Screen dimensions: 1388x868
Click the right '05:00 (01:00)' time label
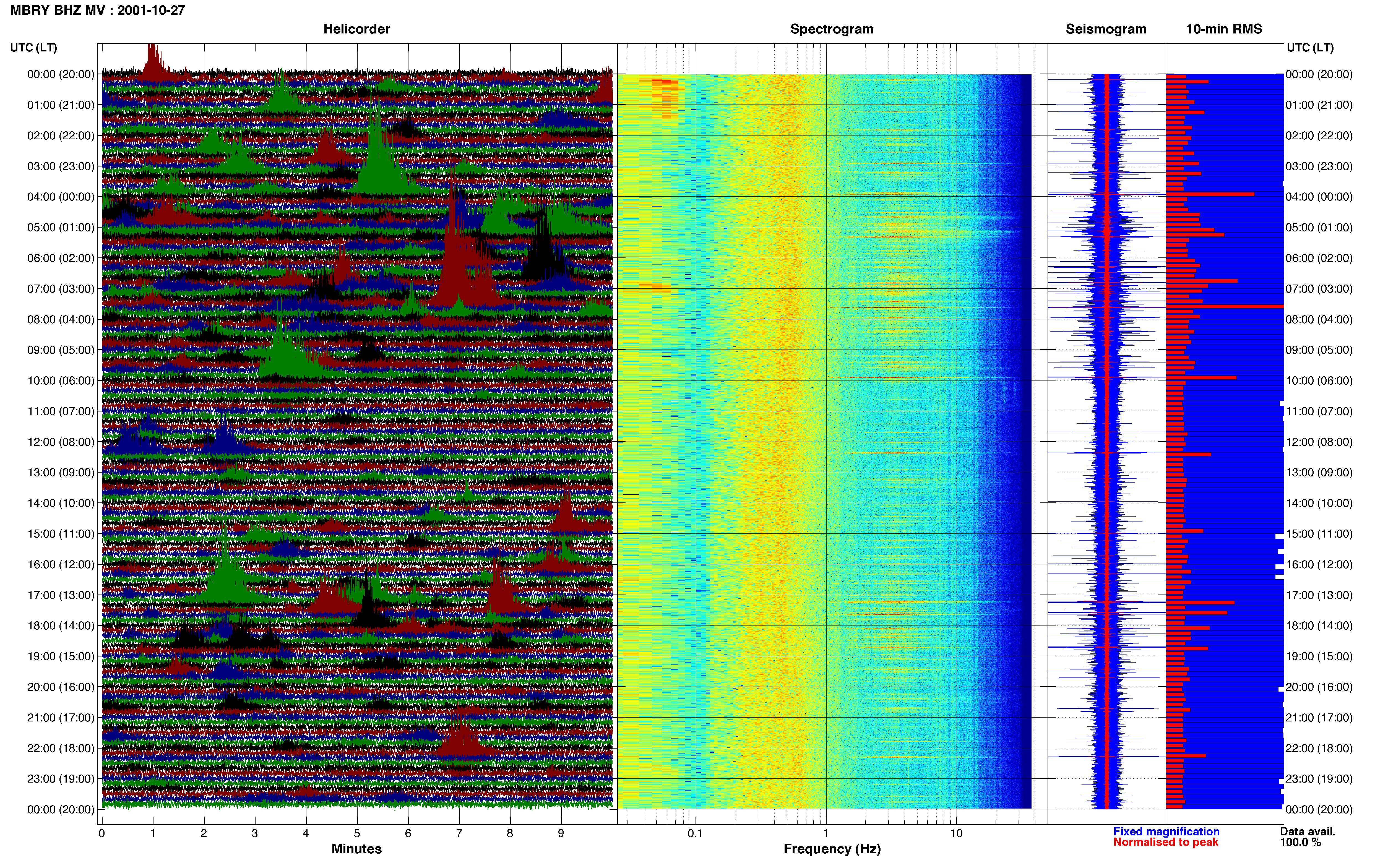coord(1319,227)
